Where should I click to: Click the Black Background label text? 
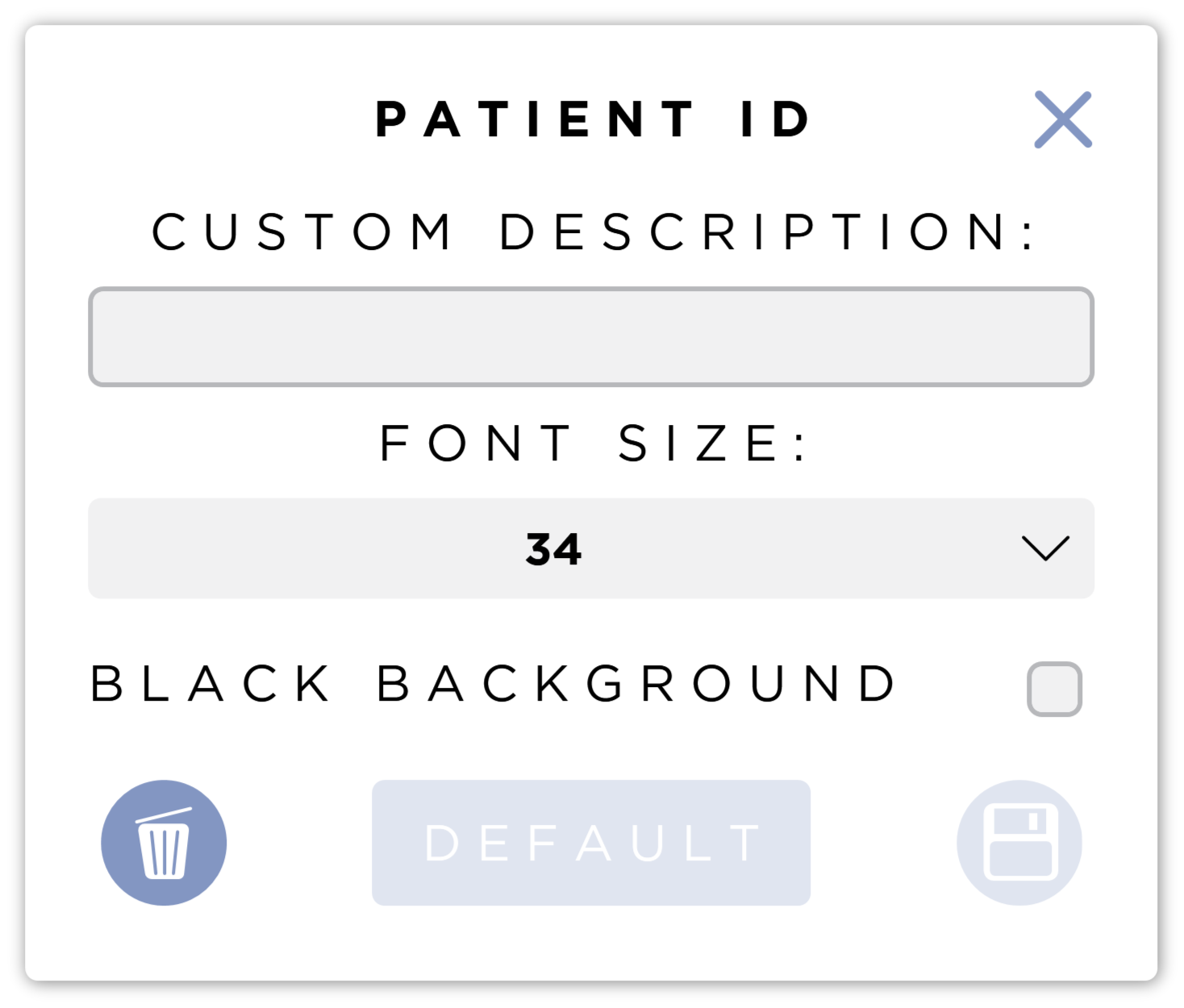pos(494,685)
